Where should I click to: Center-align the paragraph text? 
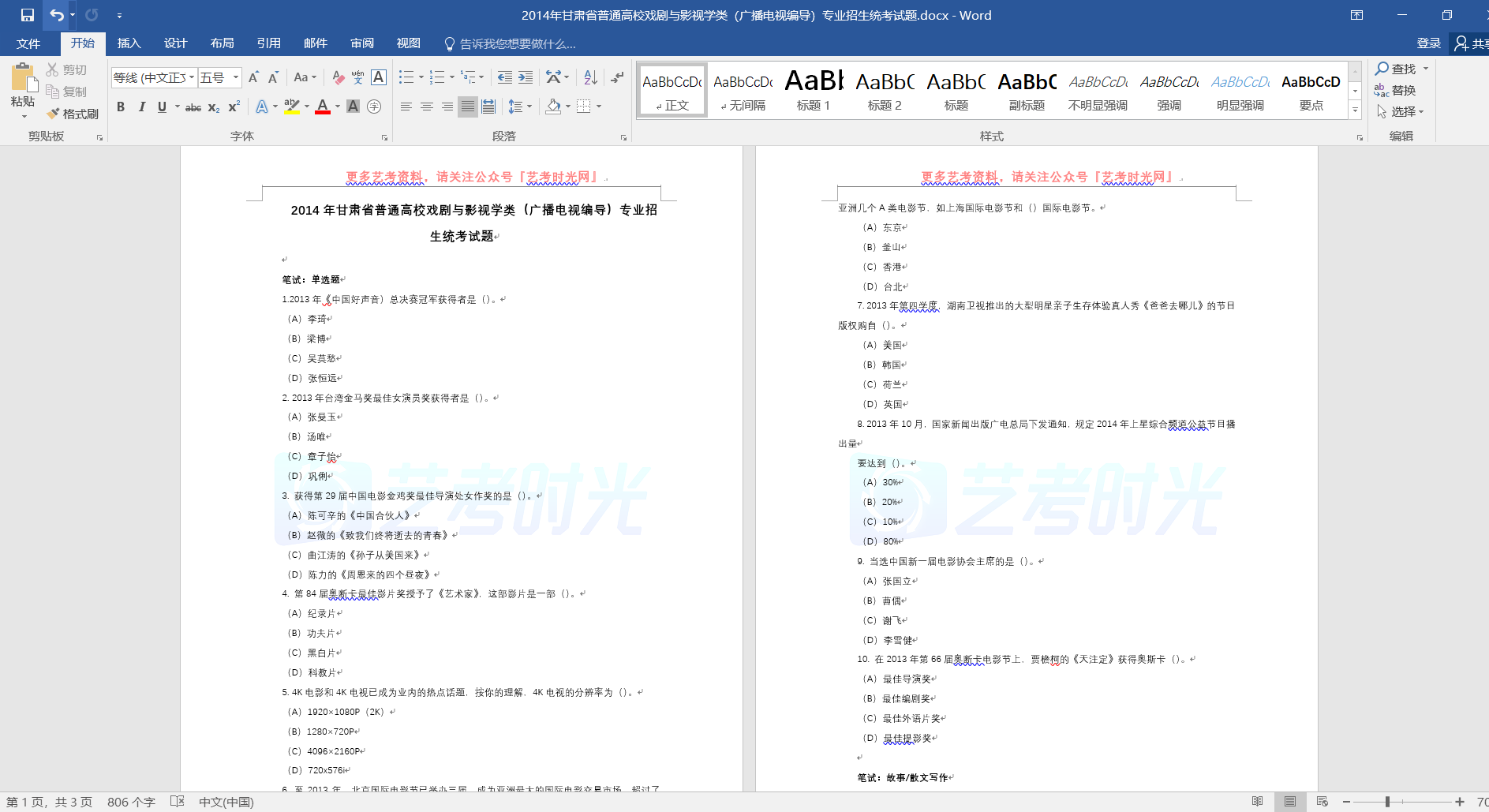click(x=426, y=107)
